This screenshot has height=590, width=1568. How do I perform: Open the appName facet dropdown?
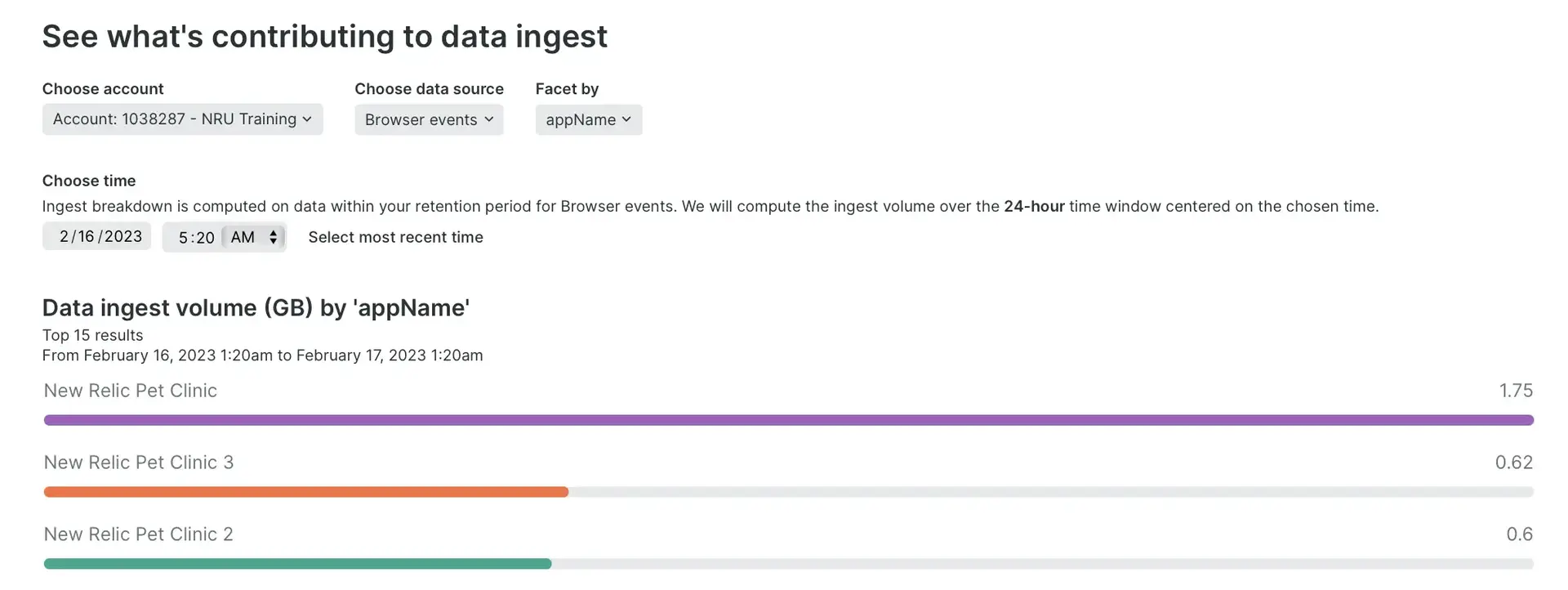coord(588,120)
